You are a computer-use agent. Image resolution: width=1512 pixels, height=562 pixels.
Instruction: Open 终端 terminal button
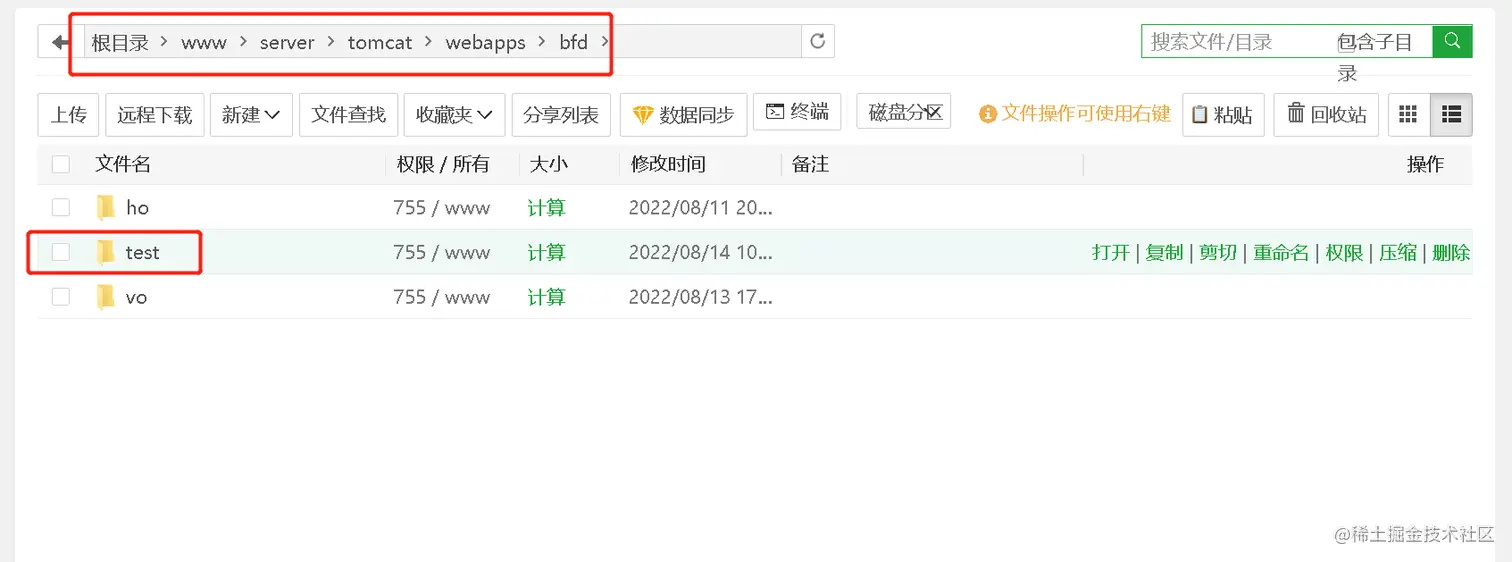pyautogui.click(x=797, y=112)
